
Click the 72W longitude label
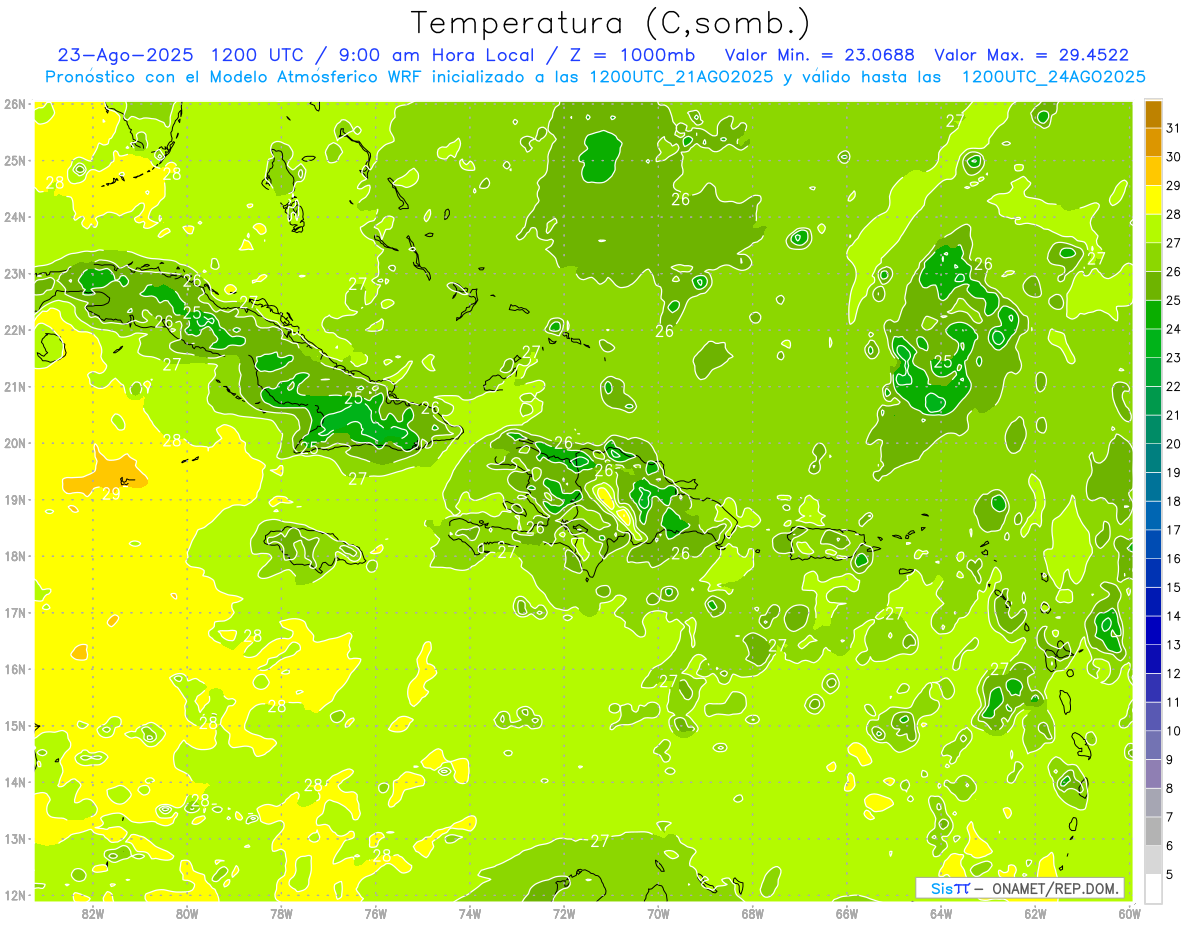coord(564,912)
